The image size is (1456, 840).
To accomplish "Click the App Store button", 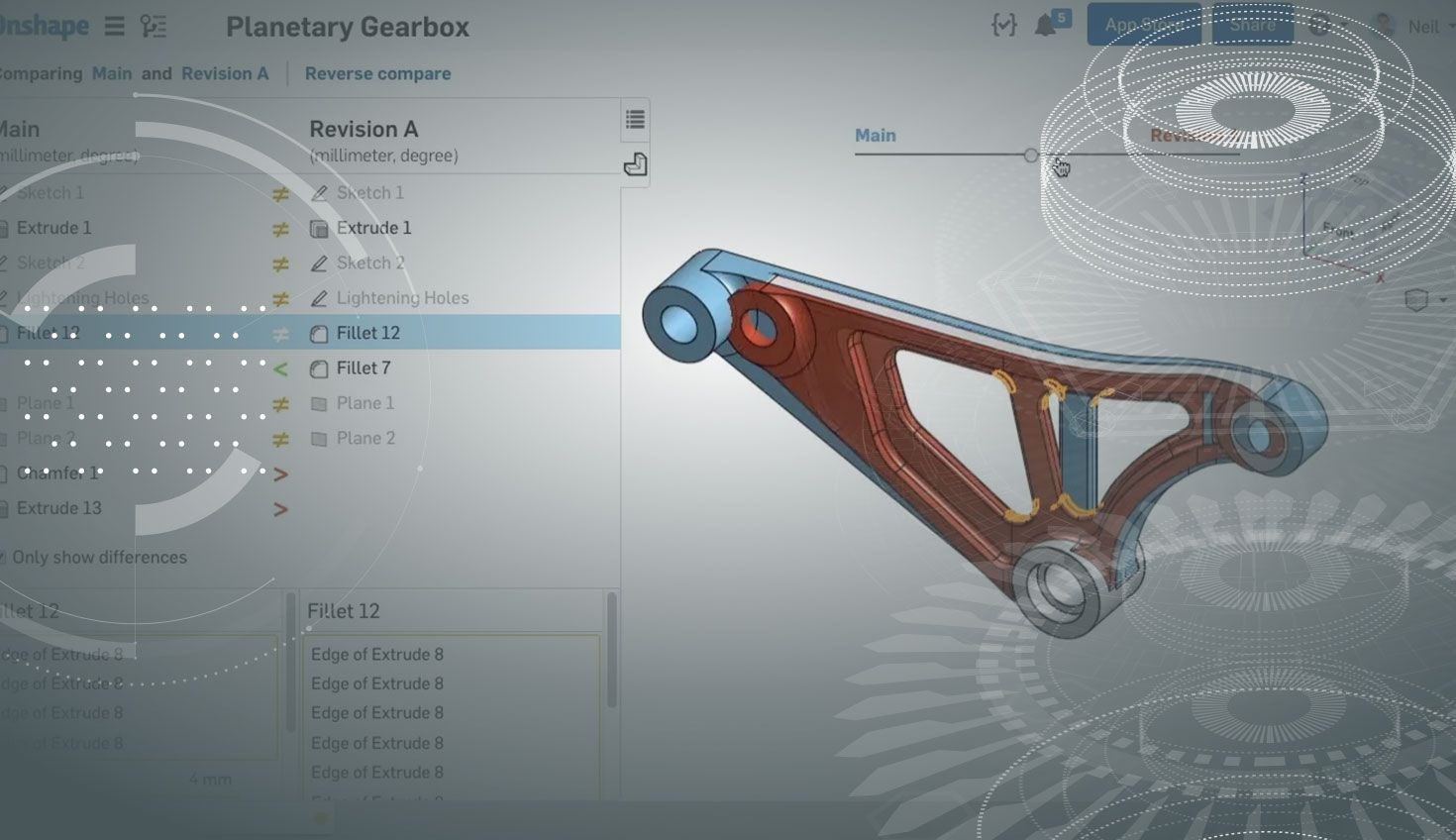I will (x=1143, y=25).
